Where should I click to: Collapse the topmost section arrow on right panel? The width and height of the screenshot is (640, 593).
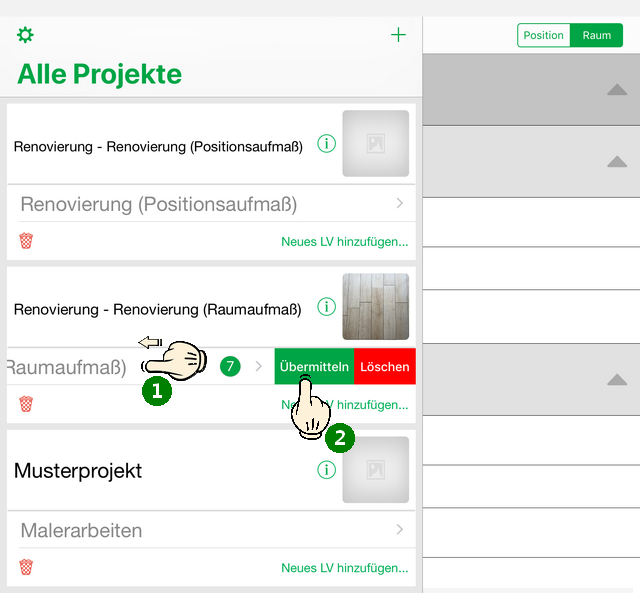pos(617,90)
